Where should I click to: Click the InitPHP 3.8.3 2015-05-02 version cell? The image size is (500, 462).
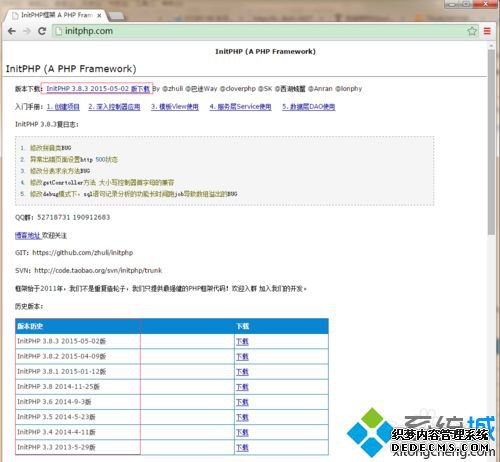coord(78,341)
